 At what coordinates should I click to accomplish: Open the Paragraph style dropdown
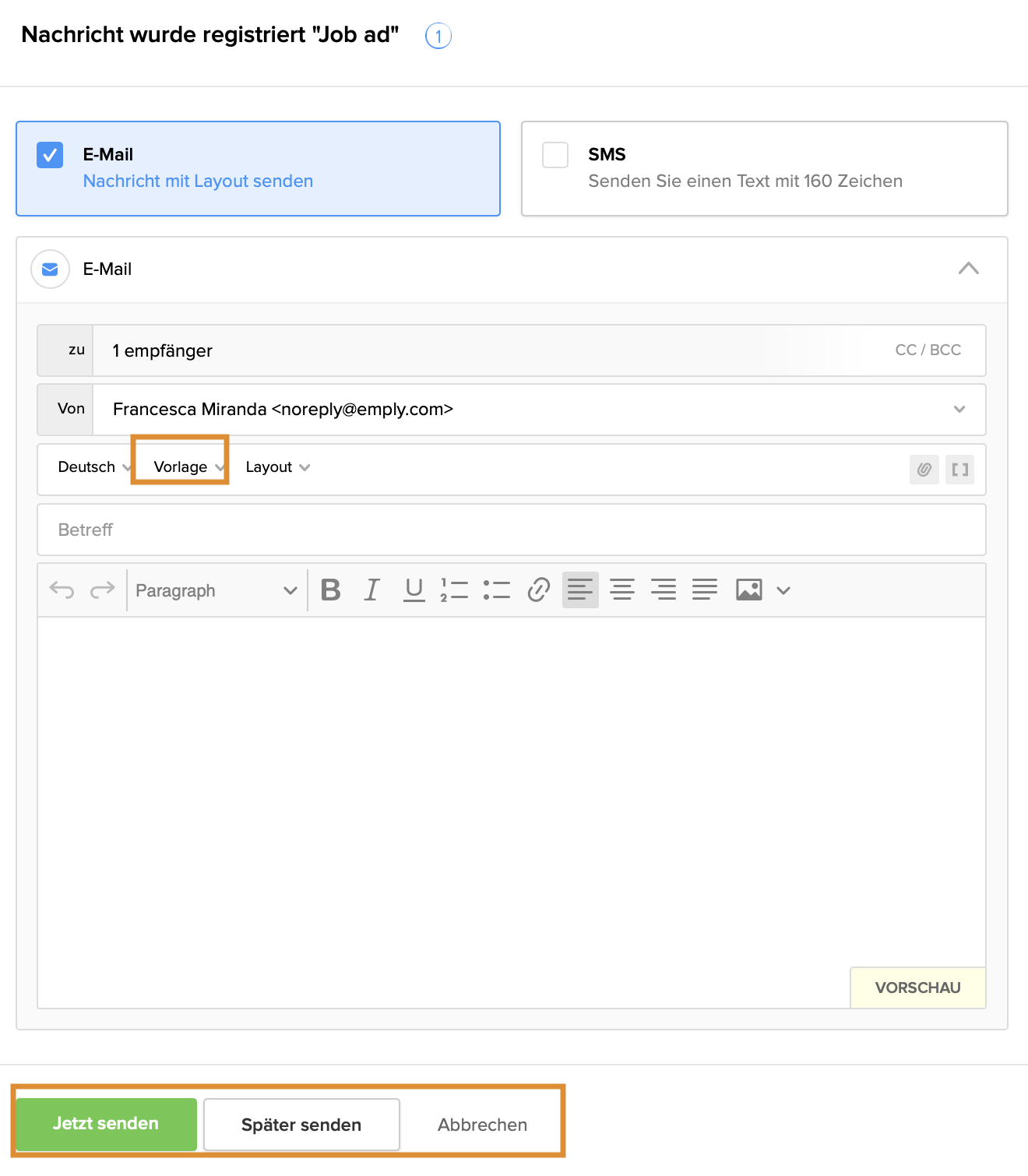216,590
